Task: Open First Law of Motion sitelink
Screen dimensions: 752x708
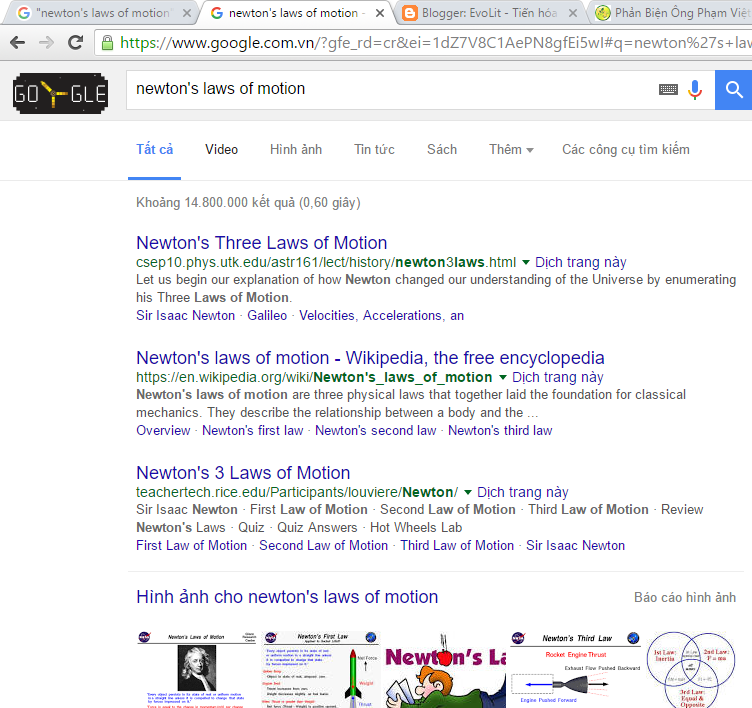Action: click(x=191, y=546)
